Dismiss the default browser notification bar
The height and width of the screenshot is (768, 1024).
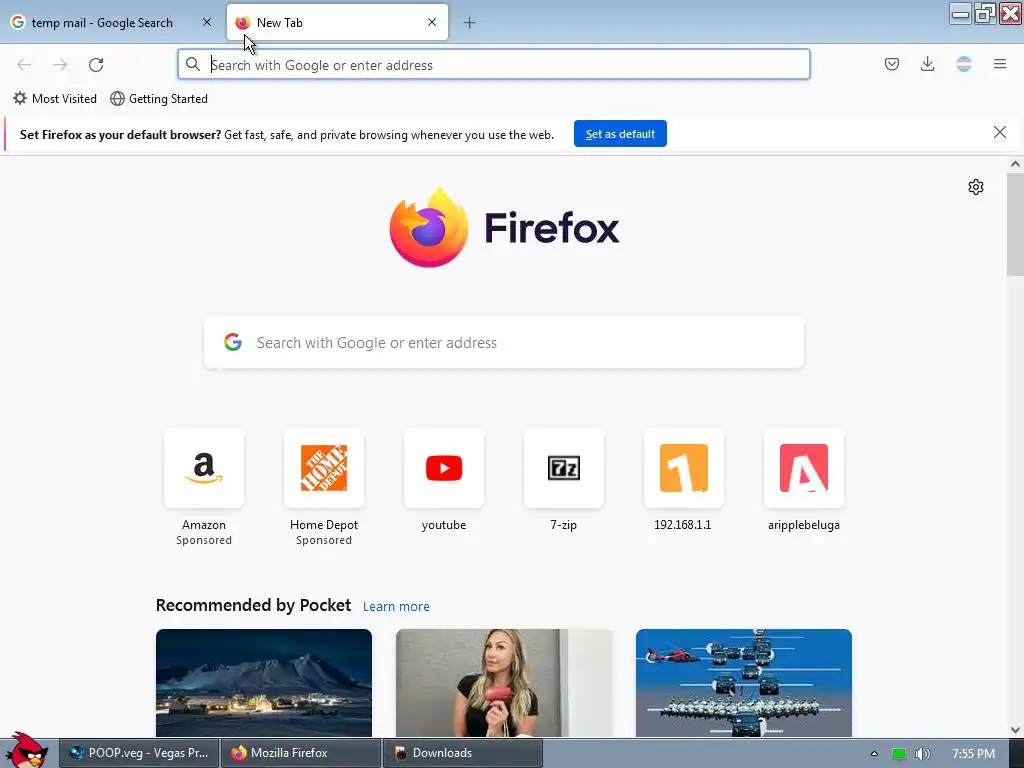pyautogui.click(x=1000, y=133)
